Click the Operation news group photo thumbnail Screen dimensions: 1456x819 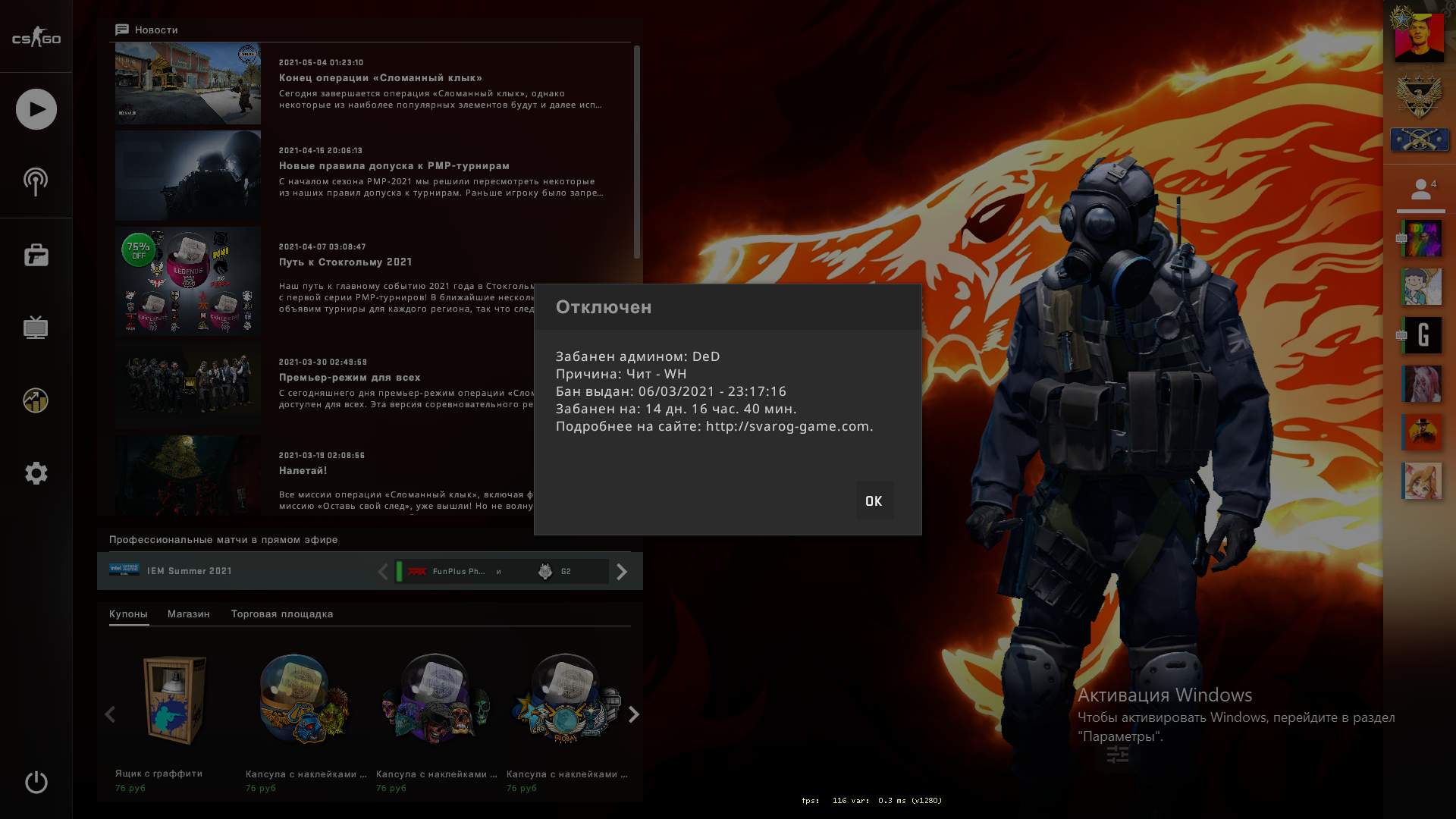[188, 385]
